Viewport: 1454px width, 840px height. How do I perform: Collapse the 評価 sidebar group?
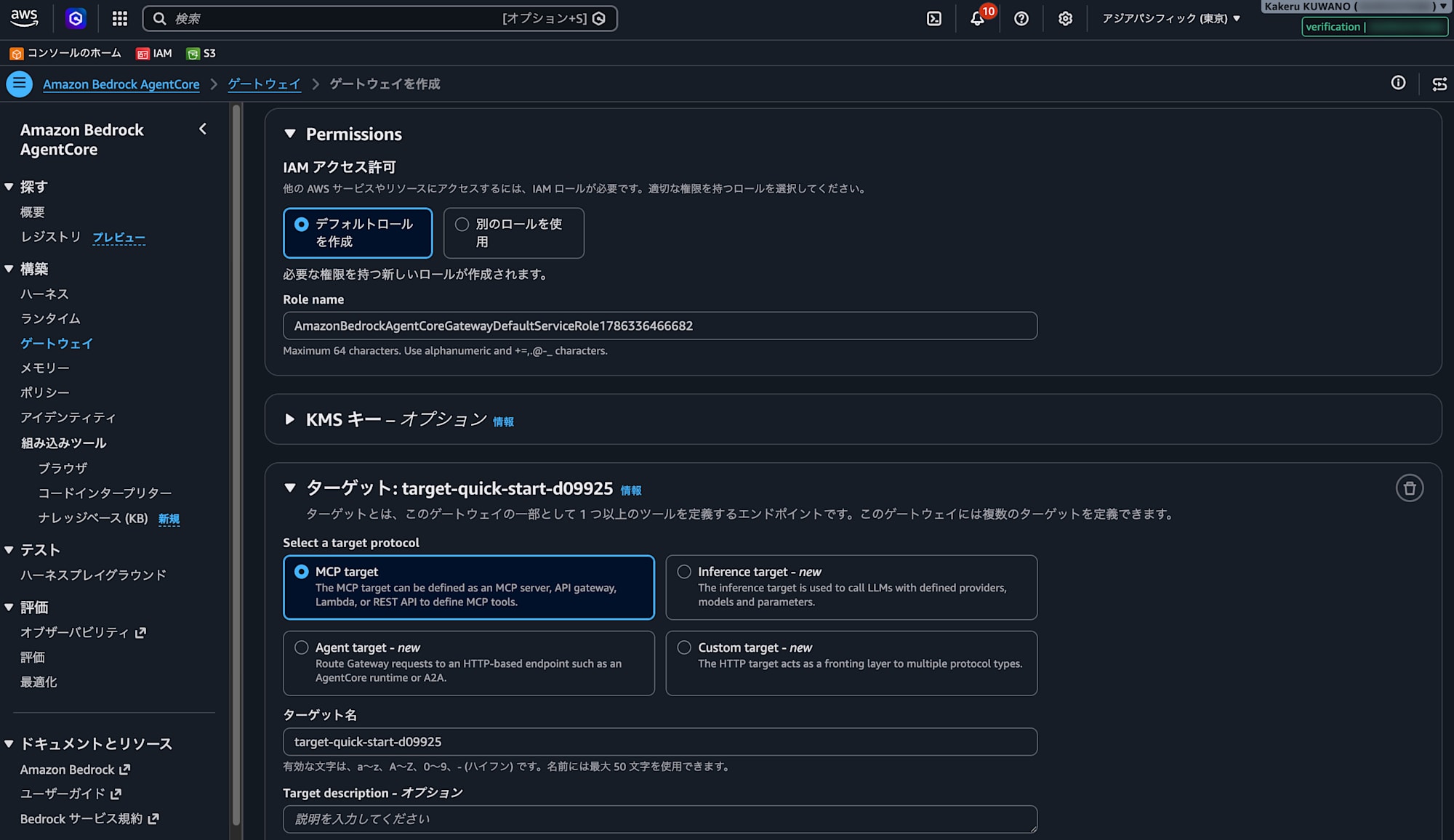click(9, 607)
